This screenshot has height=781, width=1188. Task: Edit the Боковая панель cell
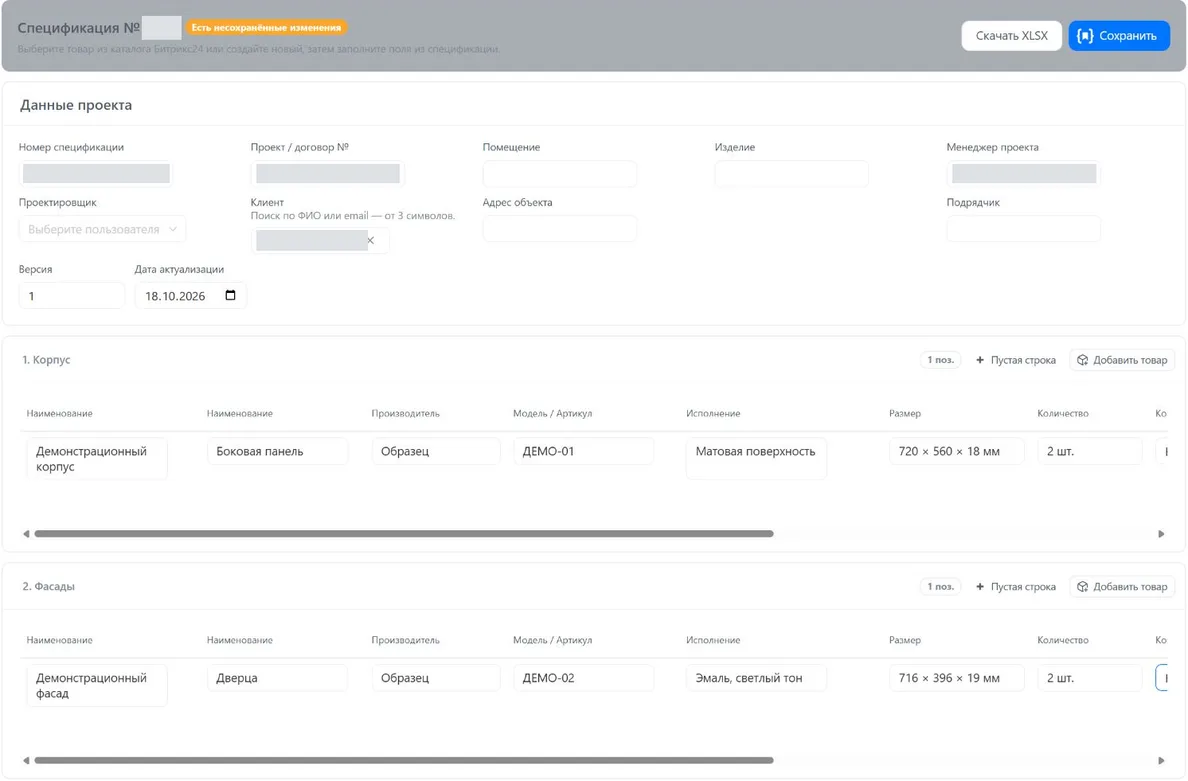click(x=277, y=451)
